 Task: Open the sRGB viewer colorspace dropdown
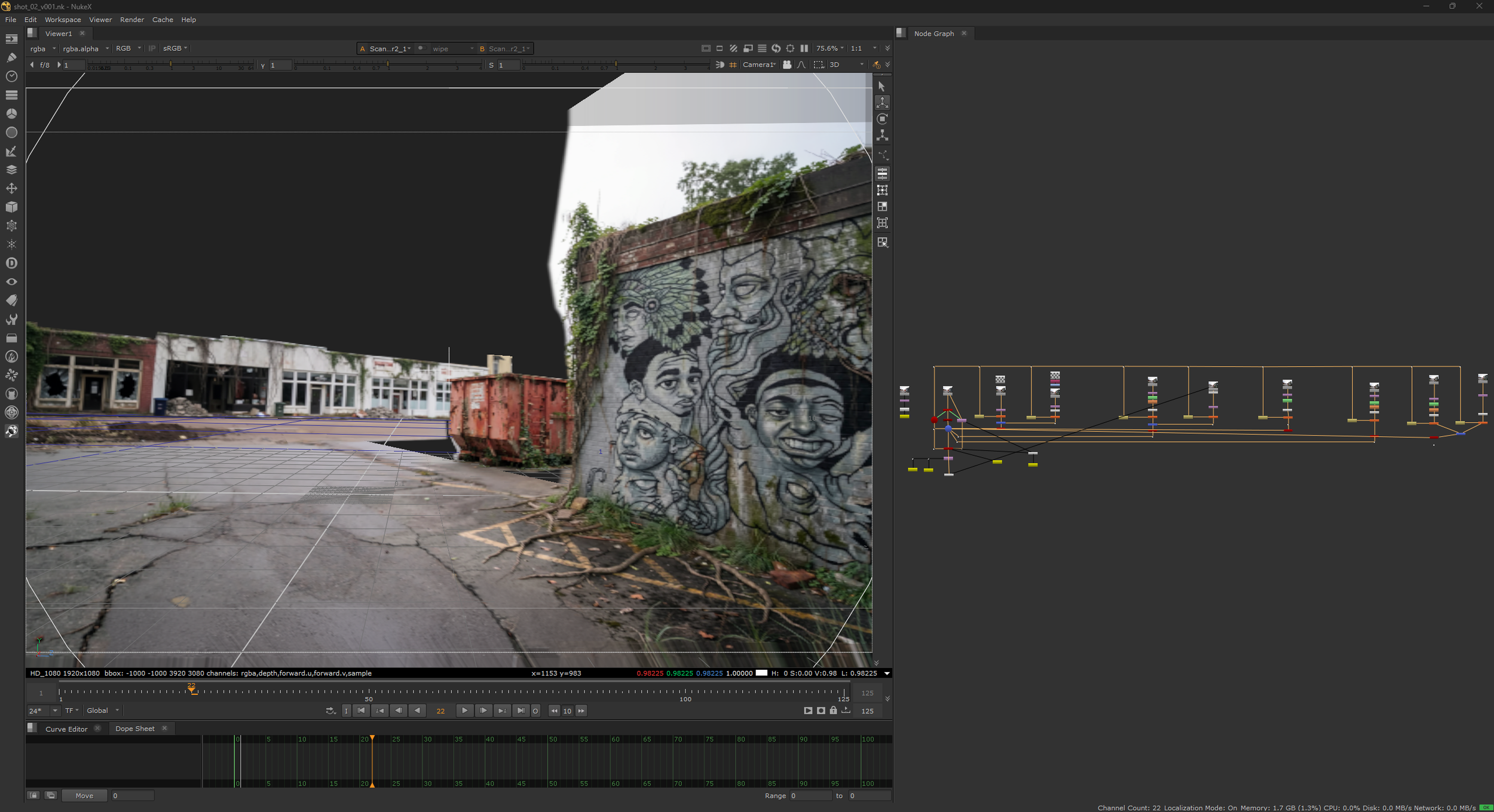pyautogui.click(x=176, y=48)
